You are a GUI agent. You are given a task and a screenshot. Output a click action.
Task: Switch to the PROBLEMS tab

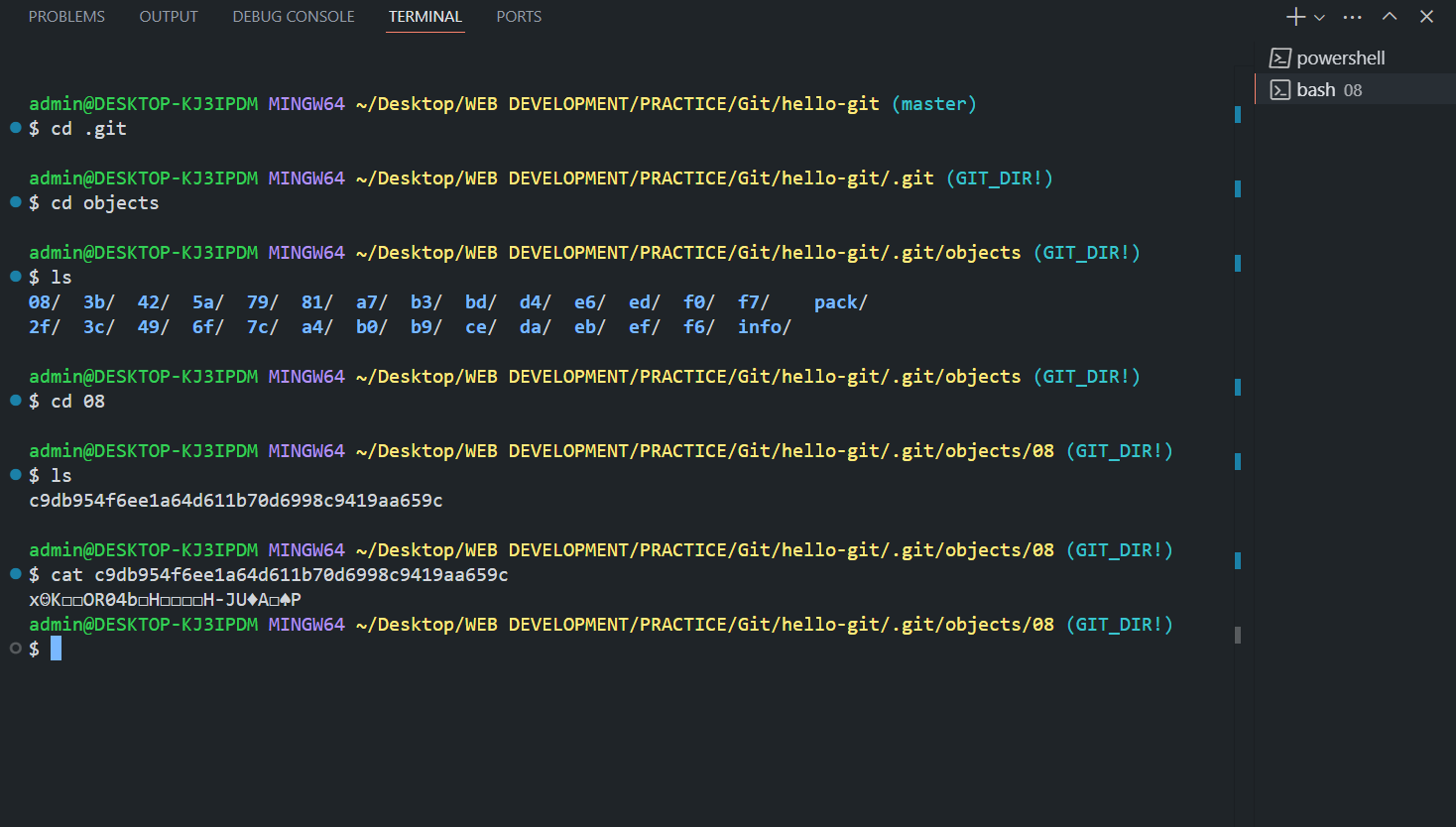tap(66, 16)
